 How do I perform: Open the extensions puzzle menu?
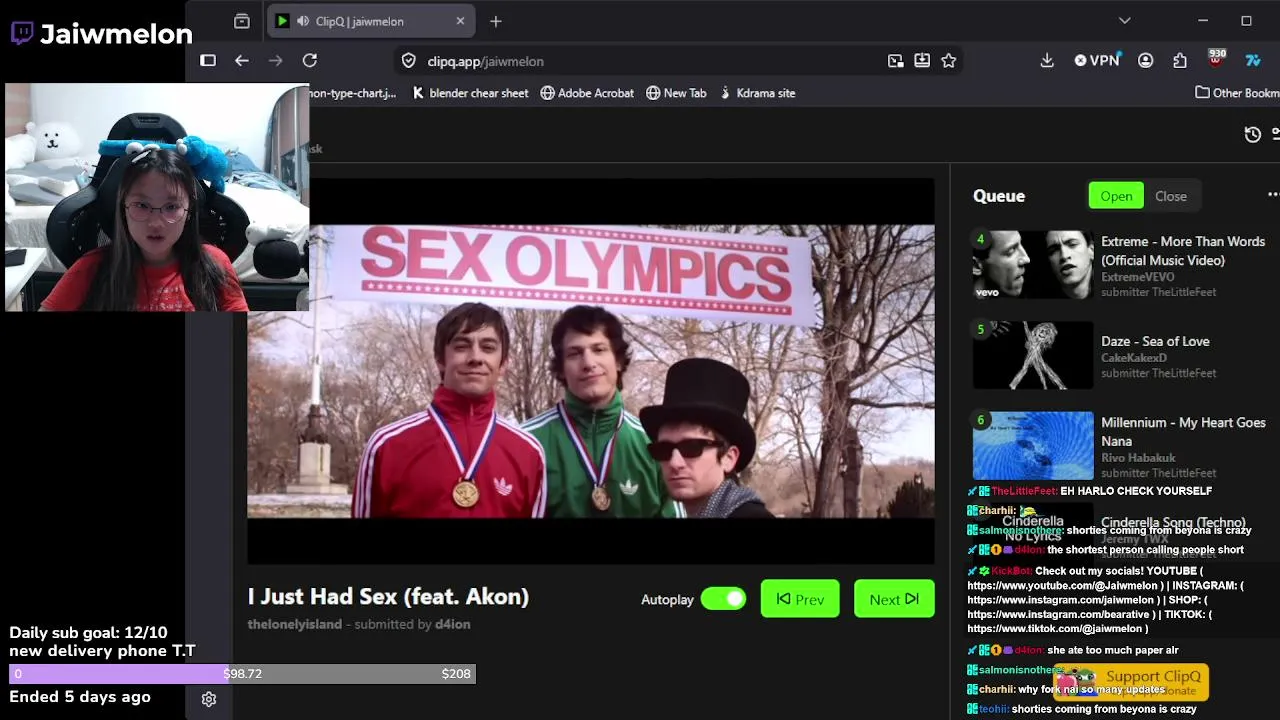[1180, 61]
